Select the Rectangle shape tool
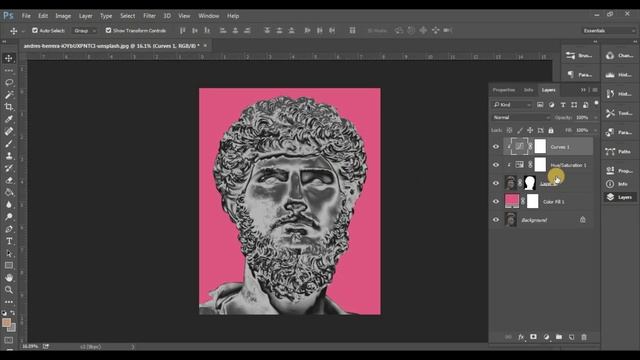This screenshot has width=640, height=360. point(9,266)
